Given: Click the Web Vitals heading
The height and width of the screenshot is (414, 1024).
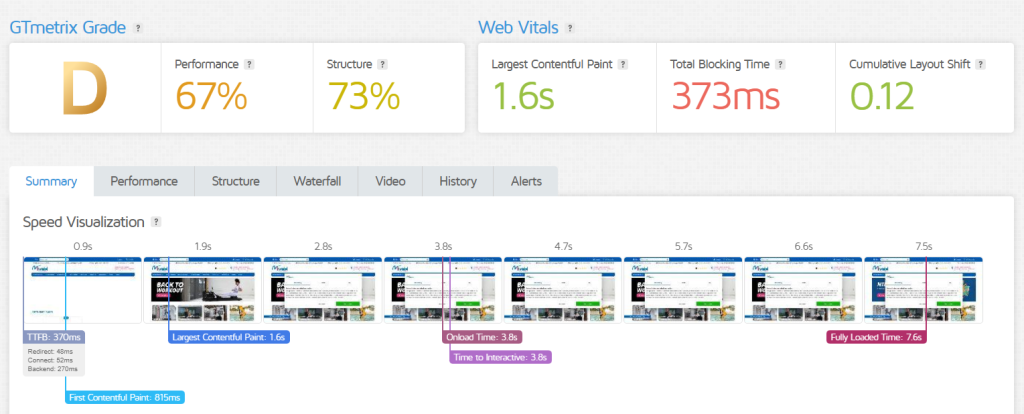Looking at the screenshot, I should tap(519, 28).
